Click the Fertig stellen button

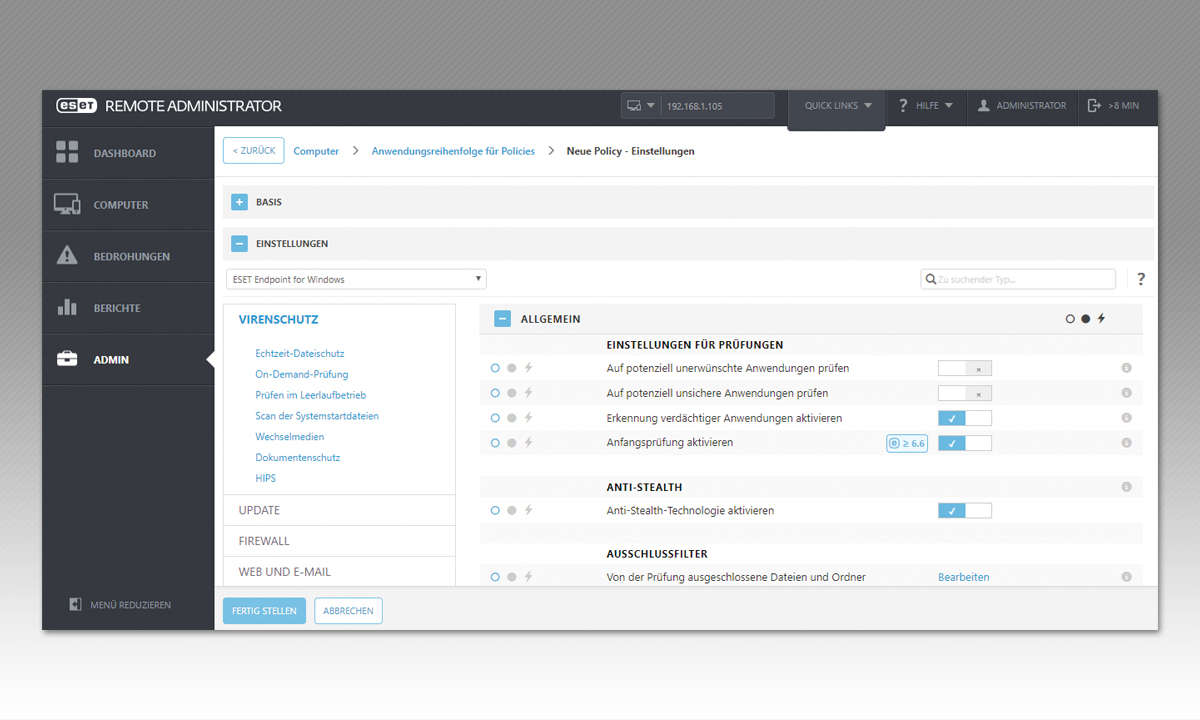coord(264,611)
